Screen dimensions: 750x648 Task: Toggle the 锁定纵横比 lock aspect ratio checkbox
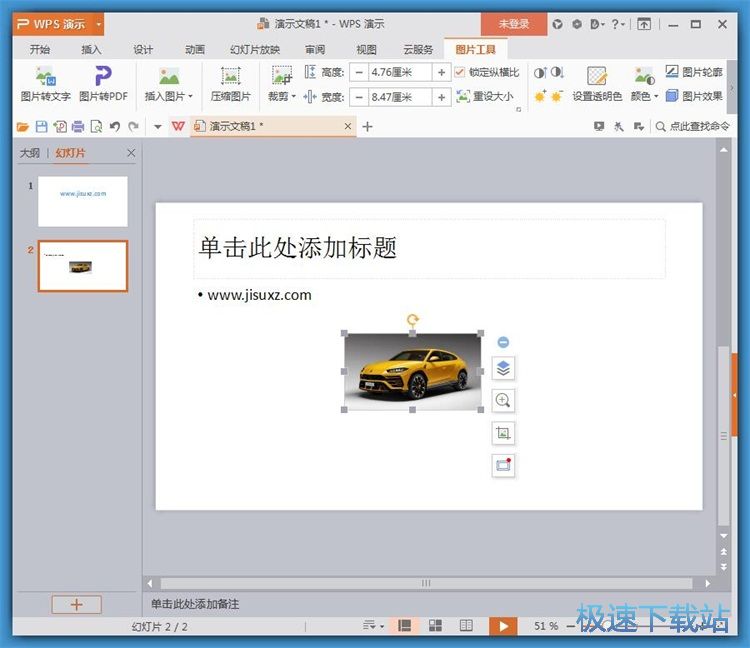460,72
